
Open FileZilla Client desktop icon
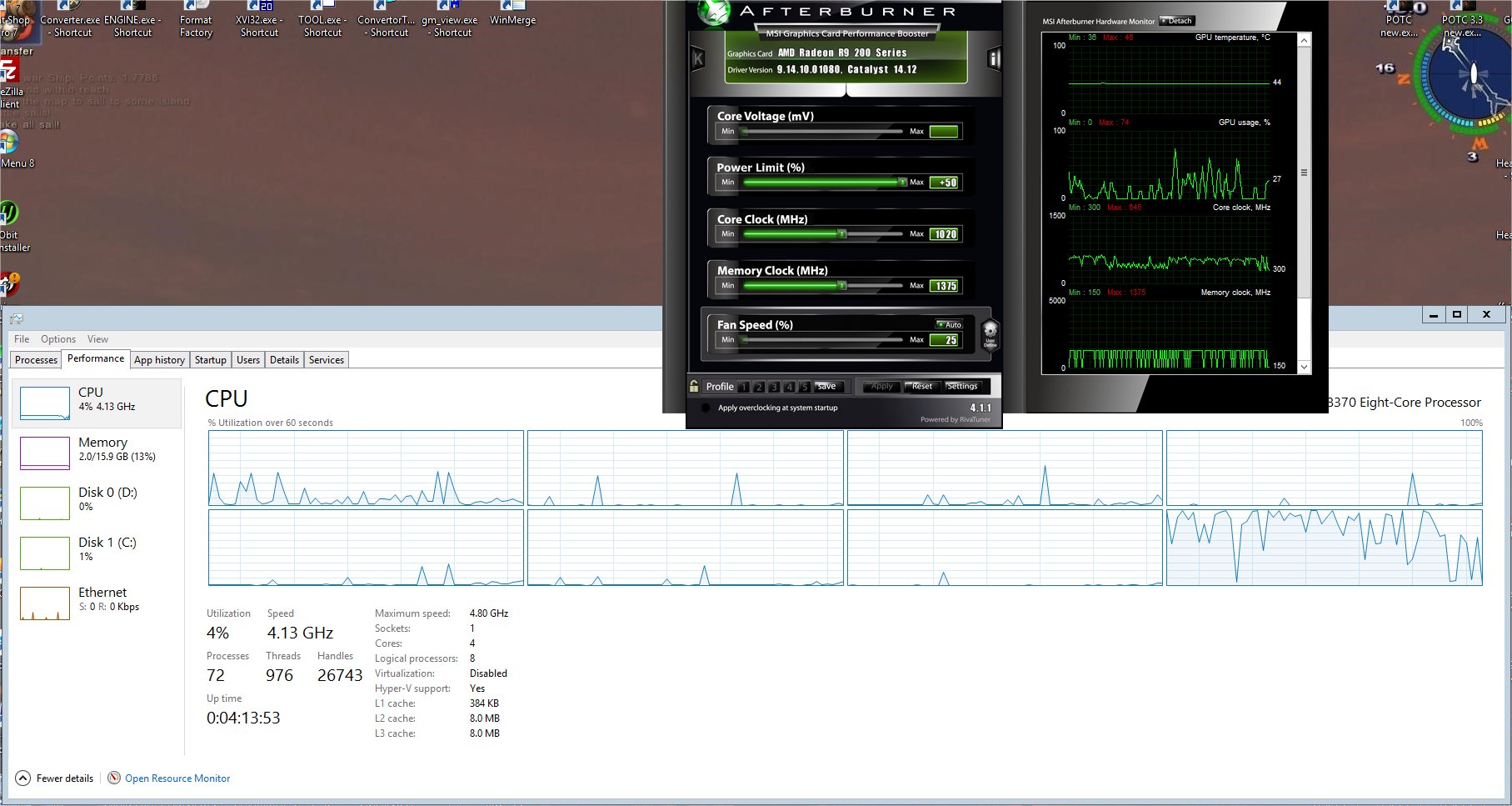click(10, 83)
